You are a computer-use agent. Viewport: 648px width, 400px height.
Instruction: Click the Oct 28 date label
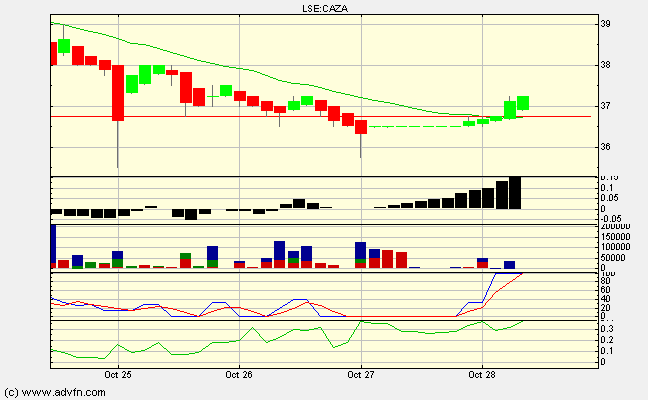pos(482,375)
